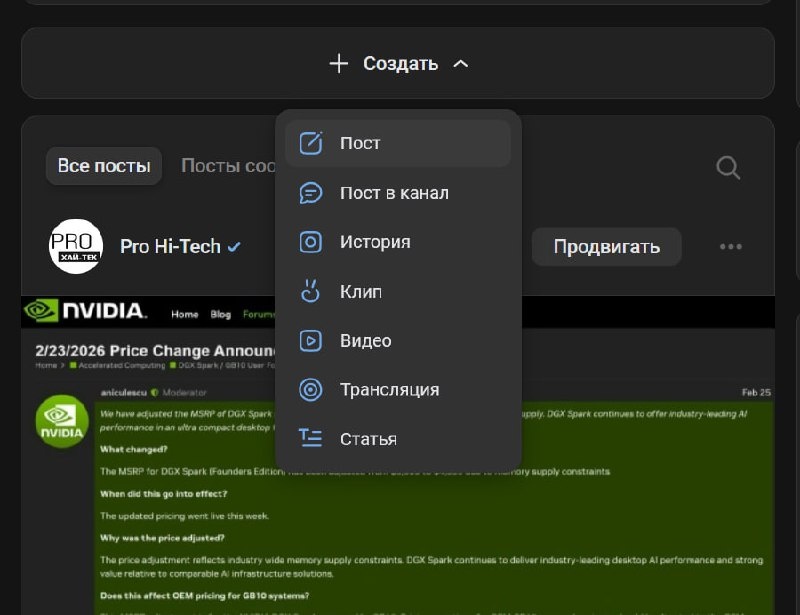800x615 pixels.
Task: Choose Пост в канал option
Action: [x=398, y=193]
